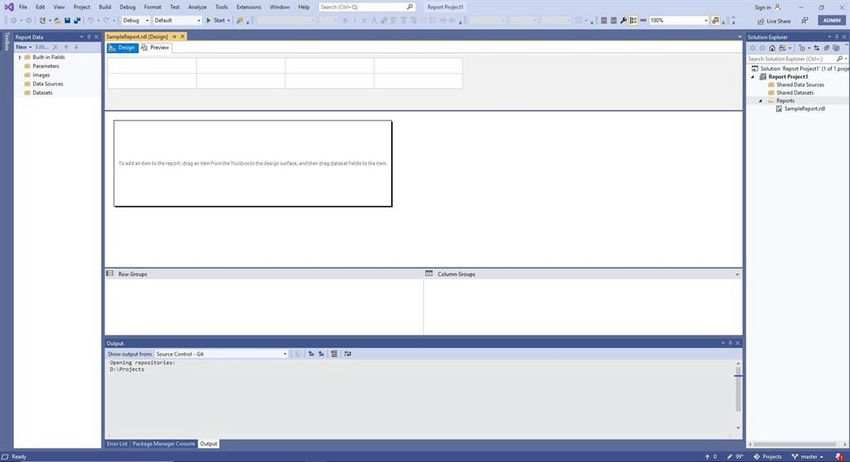Viewport: 850px width, 462px height.
Task: Click the Toolbox side tab
Action: (7, 41)
